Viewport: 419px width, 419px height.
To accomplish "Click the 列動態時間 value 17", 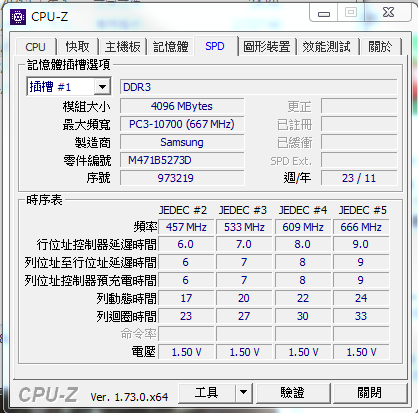I will 186,298.
